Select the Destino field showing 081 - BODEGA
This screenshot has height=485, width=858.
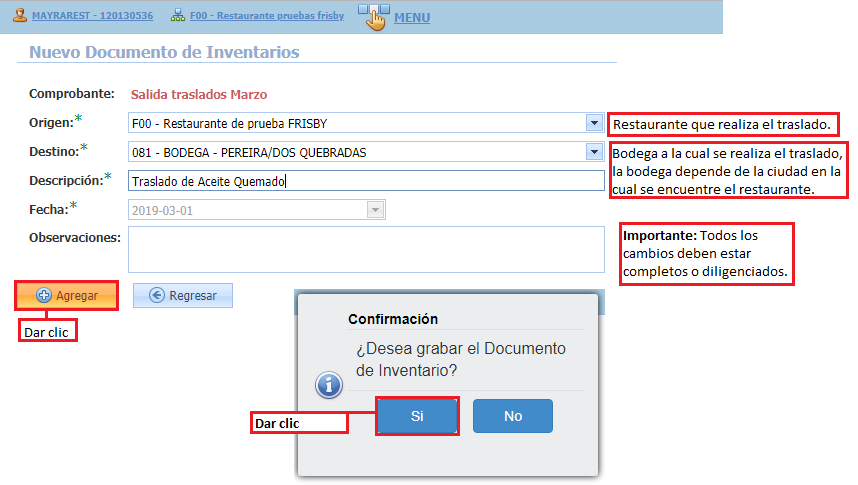366,152
